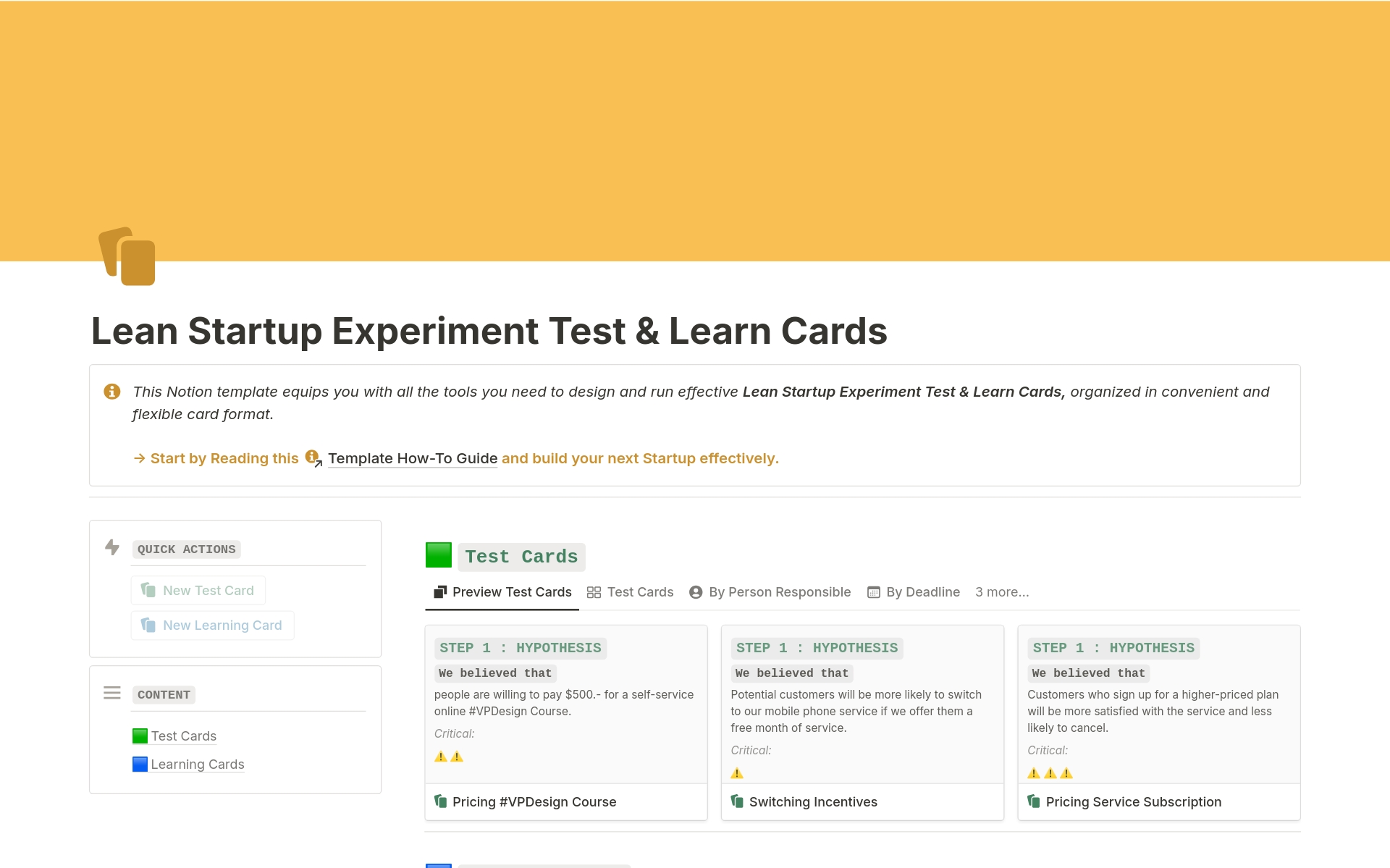The image size is (1390, 868).
Task: Toggle the Hypothesis step on first card
Action: pos(521,648)
